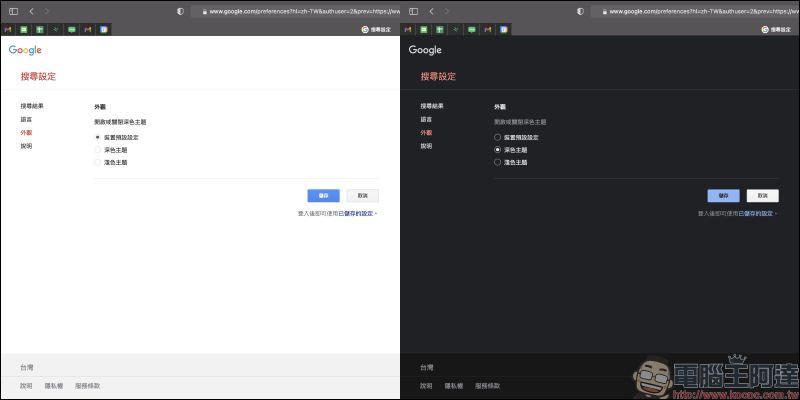Click lock icon in dark-theme window address bar
Image resolution: width=800 pixels, height=400 pixels.
pos(605,11)
